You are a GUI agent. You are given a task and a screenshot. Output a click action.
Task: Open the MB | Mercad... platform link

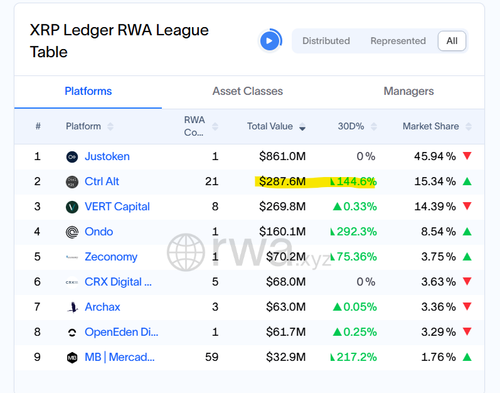(120, 357)
